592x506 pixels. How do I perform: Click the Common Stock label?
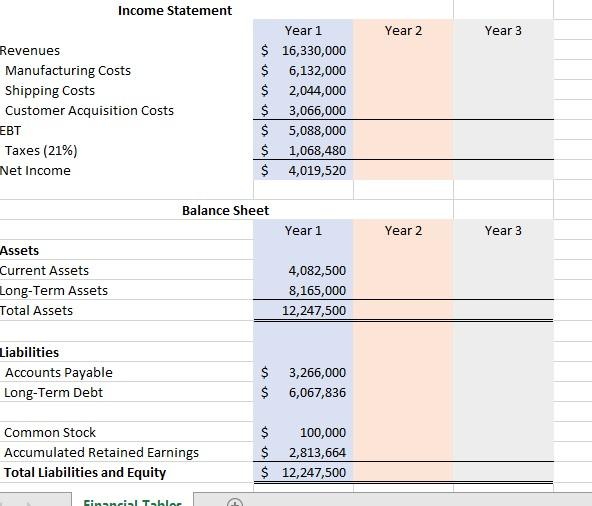tap(50, 433)
